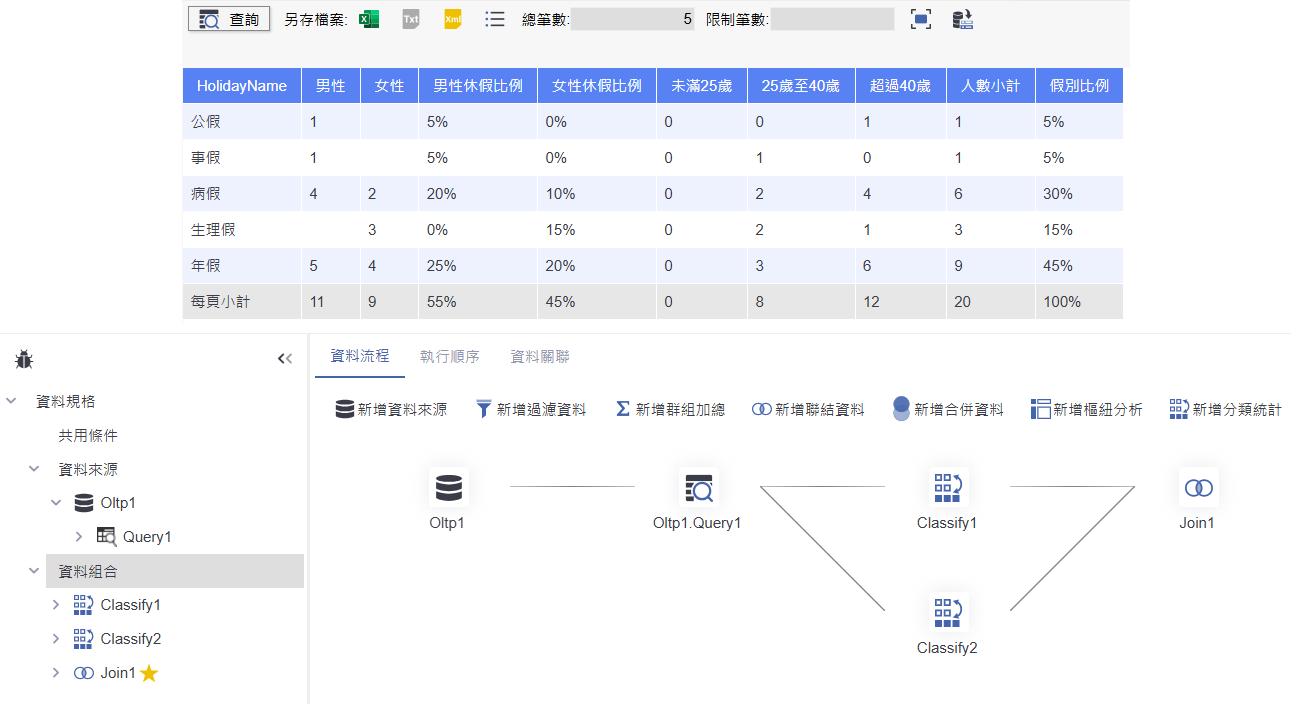Viewport: 1291px width, 704px height.
Task: Expand the Classify1 tree item
Action: [56, 605]
